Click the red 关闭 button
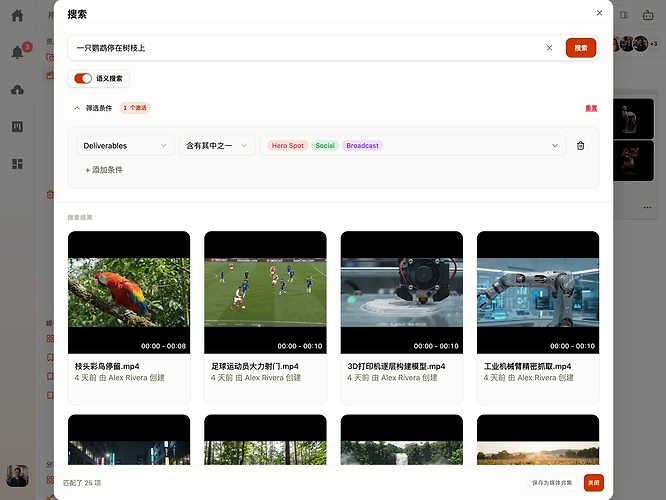This screenshot has height=500, width=666. pos(594,483)
